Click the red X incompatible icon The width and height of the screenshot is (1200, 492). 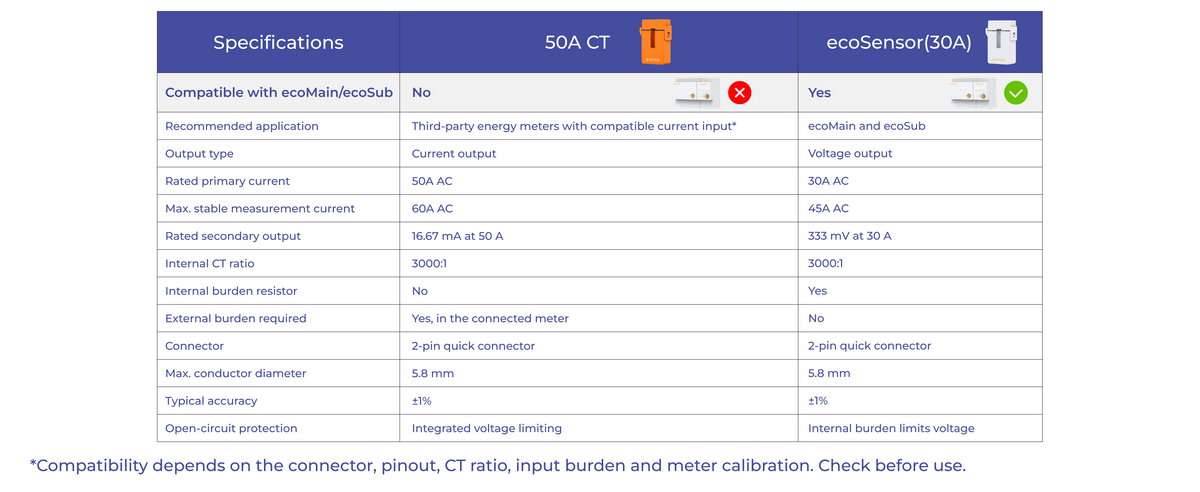click(x=739, y=93)
